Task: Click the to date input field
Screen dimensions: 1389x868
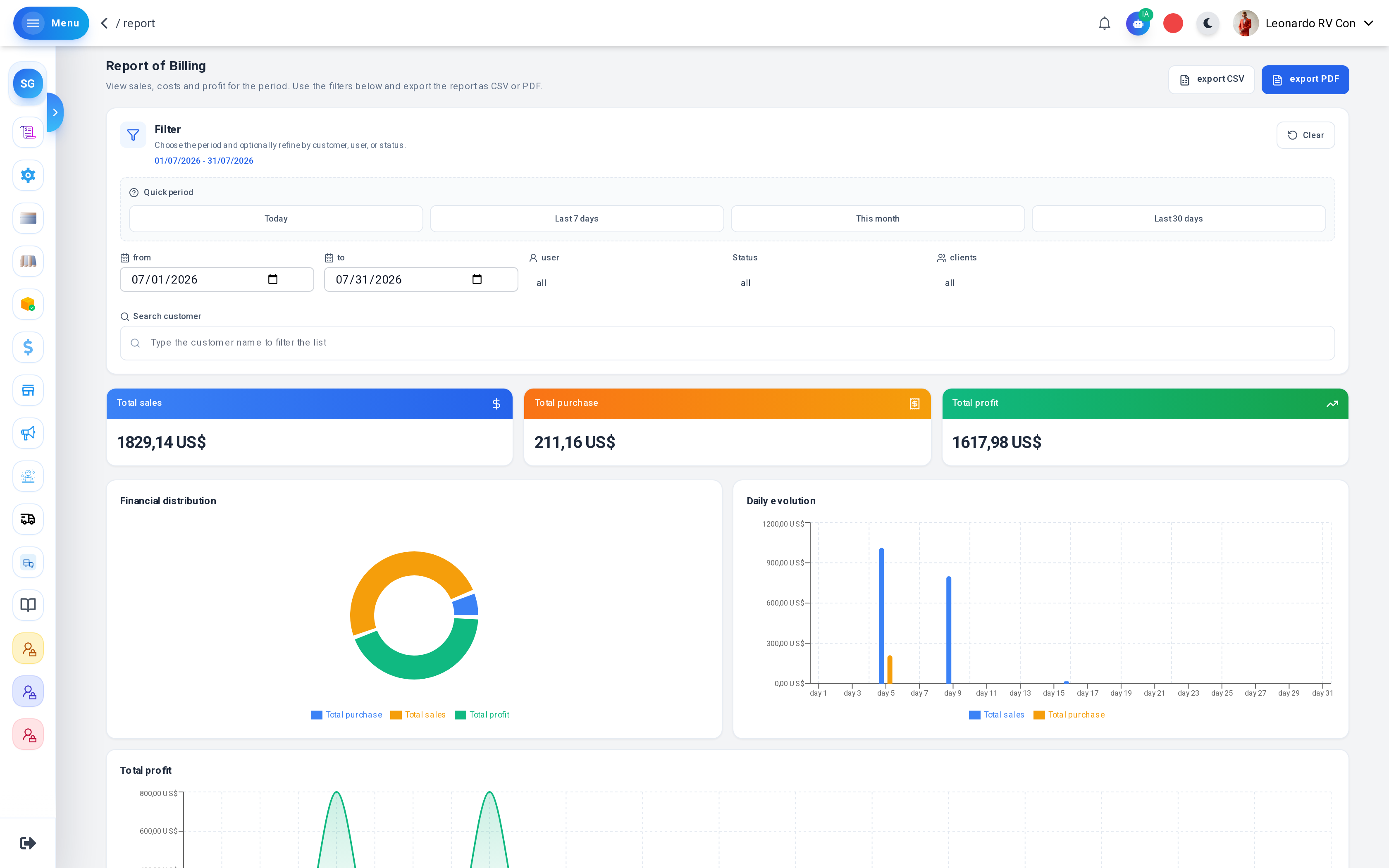Action: click(421, 279)
